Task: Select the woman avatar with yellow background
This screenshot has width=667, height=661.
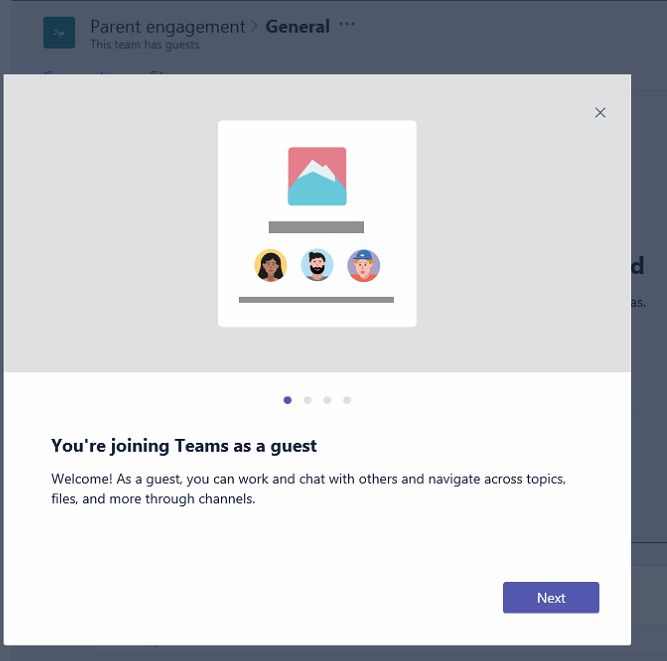Action: [x=271, y=265]
